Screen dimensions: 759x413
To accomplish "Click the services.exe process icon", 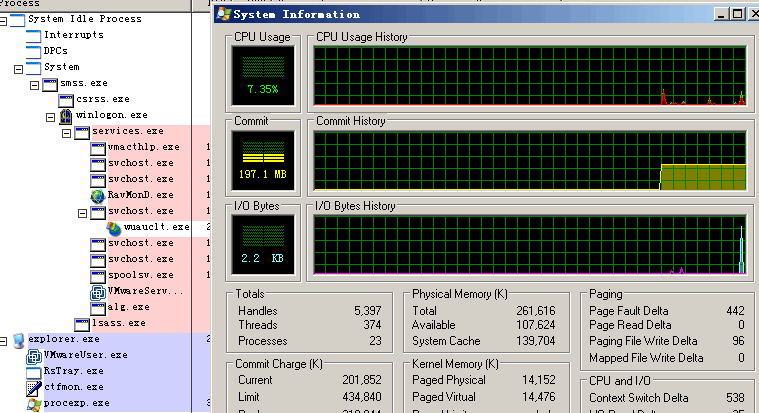I will [x=81, y=132].
